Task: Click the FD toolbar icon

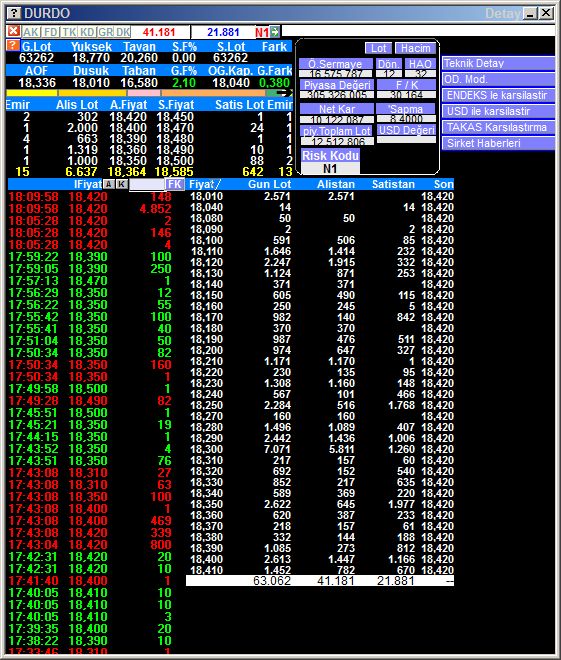Action: coord(51,32)
